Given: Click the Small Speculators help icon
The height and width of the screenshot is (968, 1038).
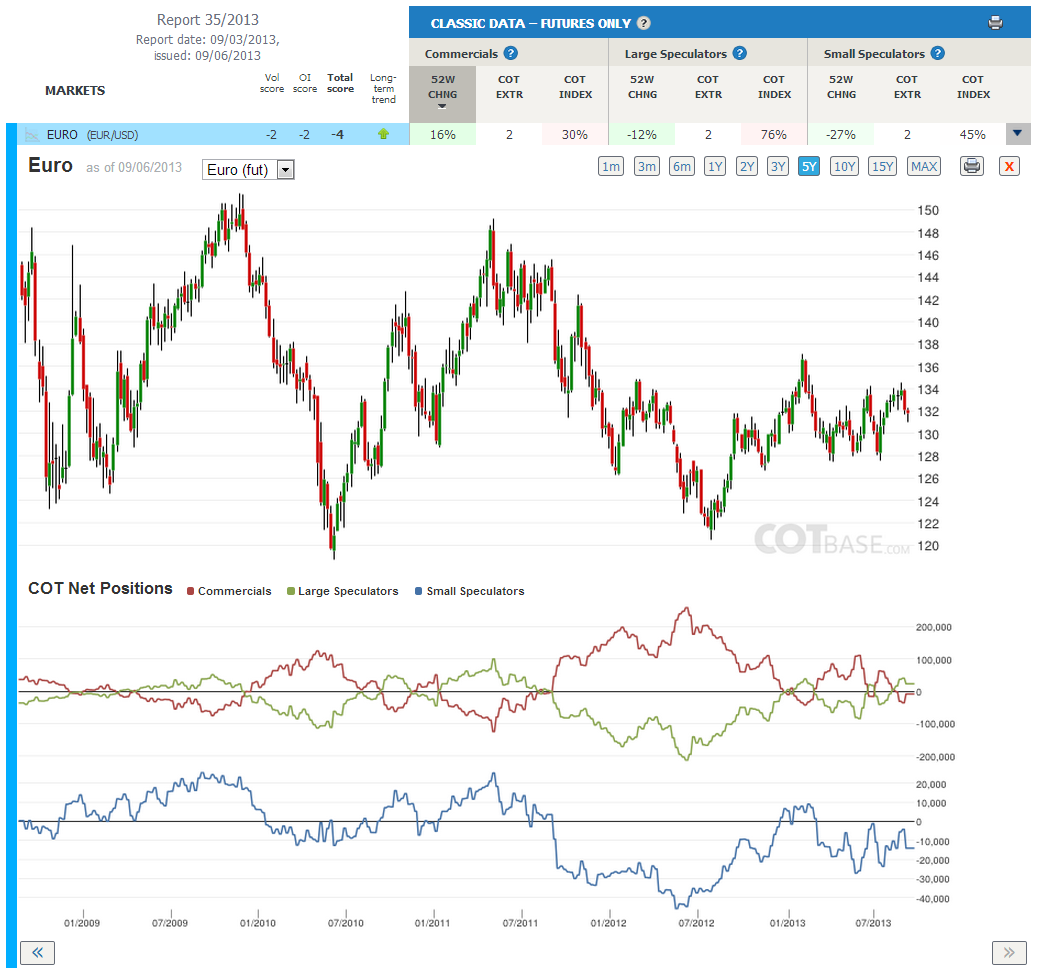Looking at the screenshot, I should 937,54.
